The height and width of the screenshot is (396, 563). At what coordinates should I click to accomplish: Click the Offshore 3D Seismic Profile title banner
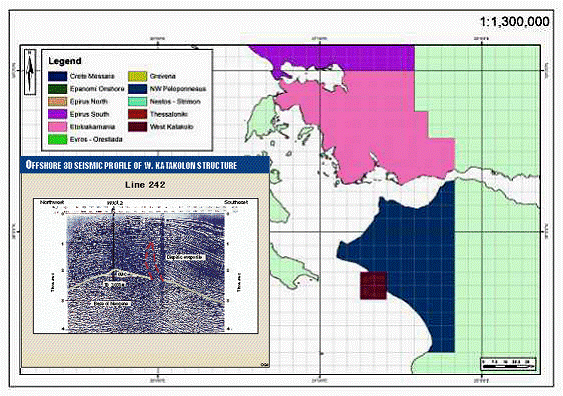[145, 165]
